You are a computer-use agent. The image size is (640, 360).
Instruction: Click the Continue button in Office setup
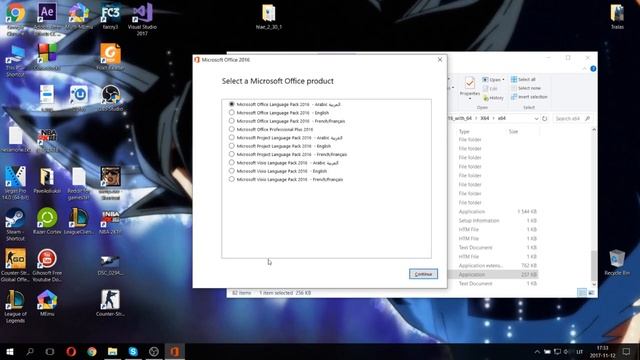[x=423, y=274]
